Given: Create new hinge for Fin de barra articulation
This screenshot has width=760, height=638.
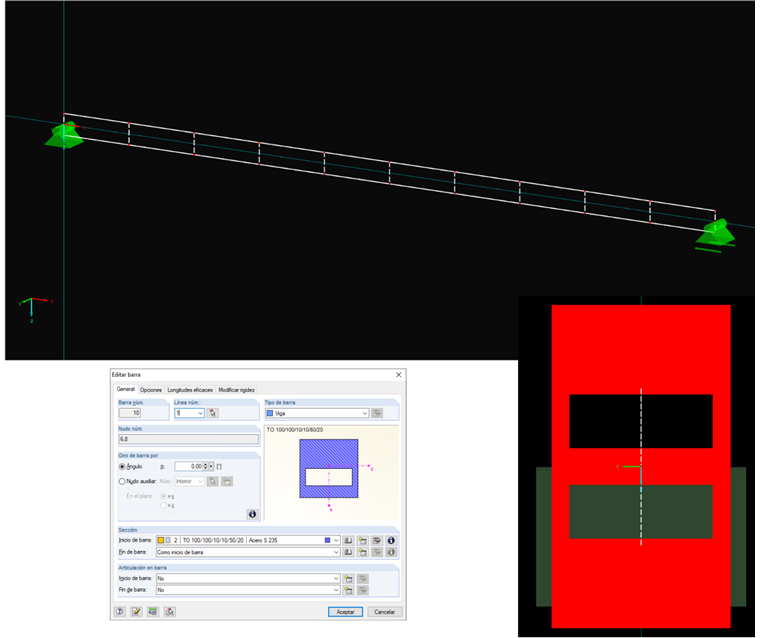Looking at the screenshot, I should click(x=348, y=590).
